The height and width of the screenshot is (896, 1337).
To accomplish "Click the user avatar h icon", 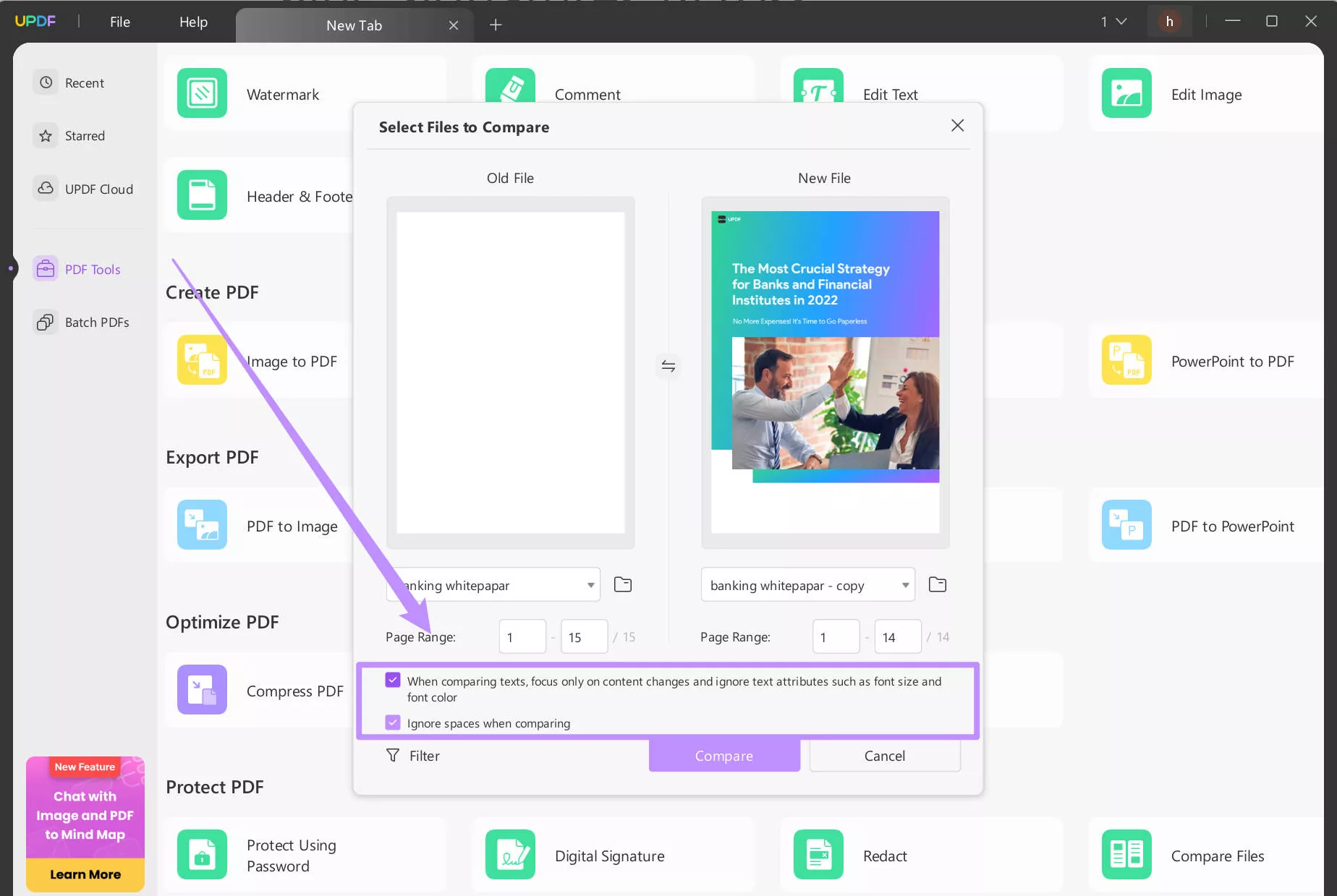I will coord(1169,22).
